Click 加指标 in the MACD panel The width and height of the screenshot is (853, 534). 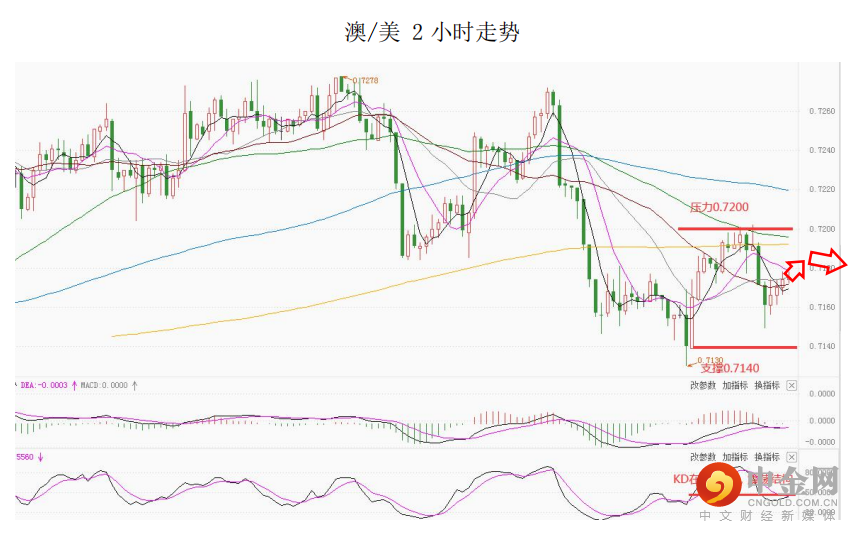pos(735,385)
